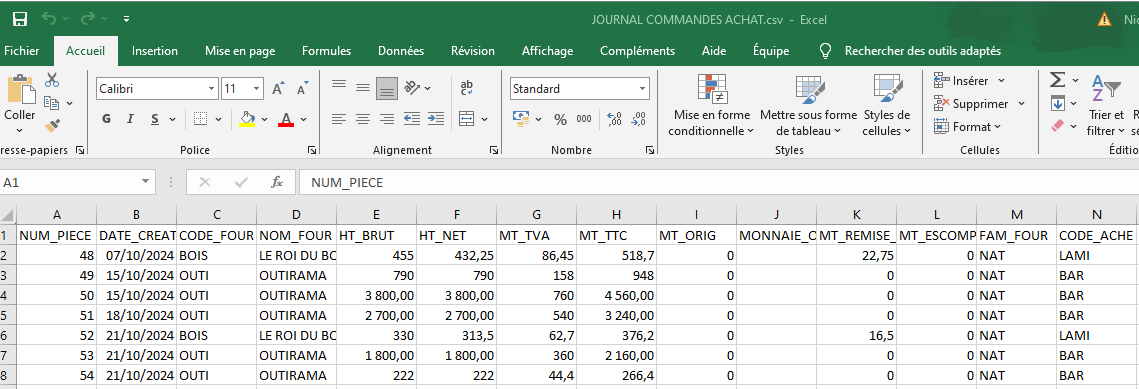Apply percent style format

[560, 119]
